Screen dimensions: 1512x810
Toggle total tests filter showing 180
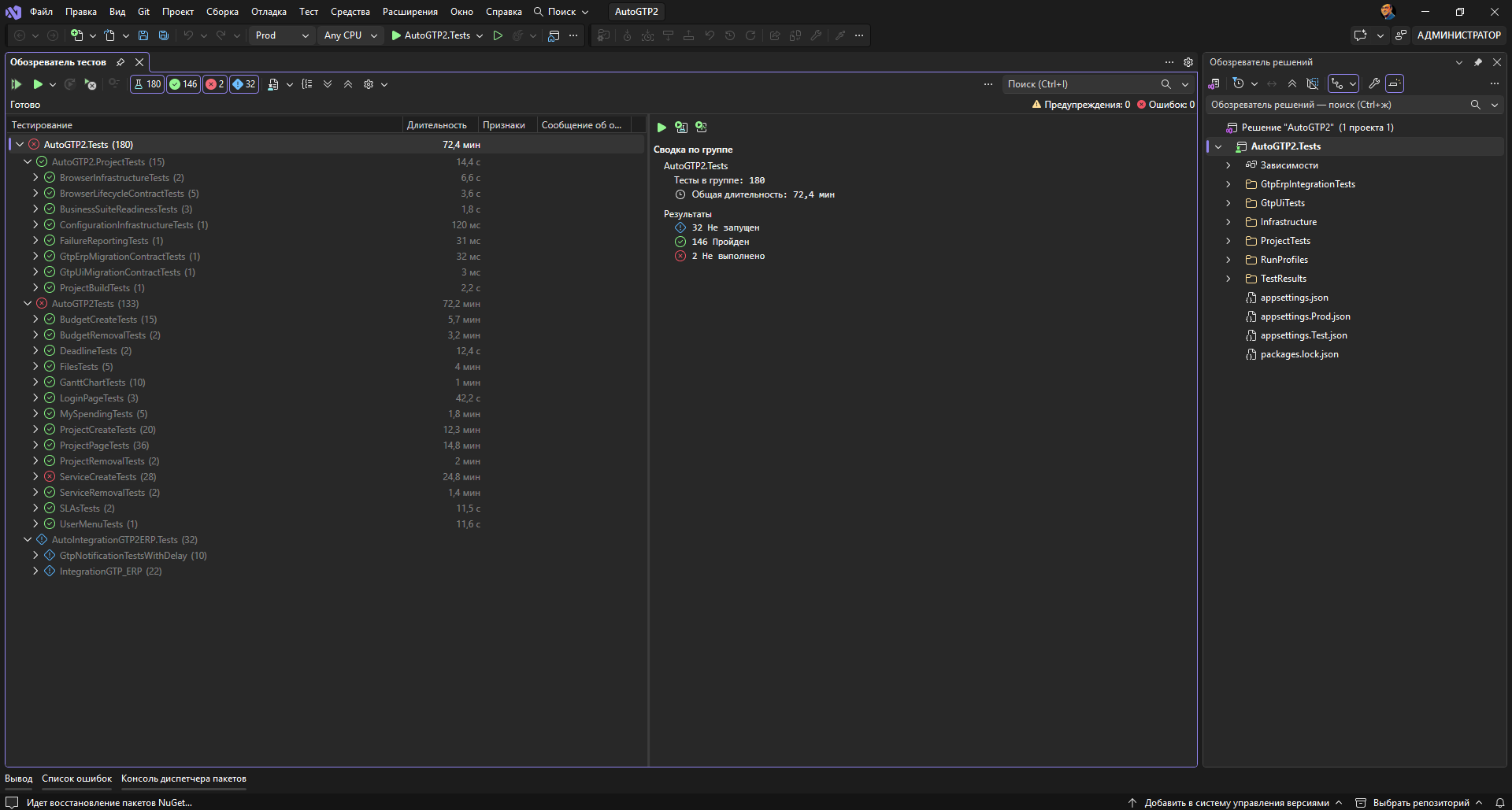coord(147,84)
